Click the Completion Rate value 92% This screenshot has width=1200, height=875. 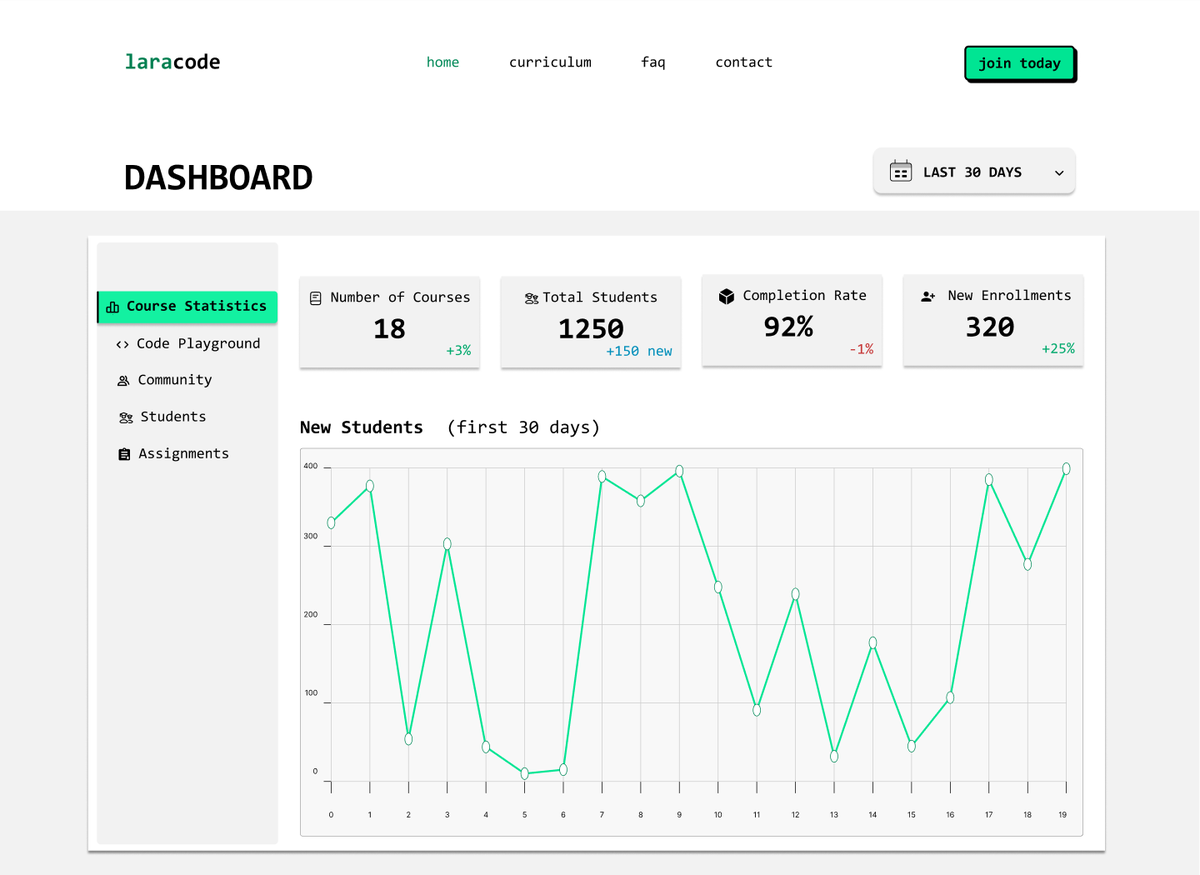coord(788,327)
